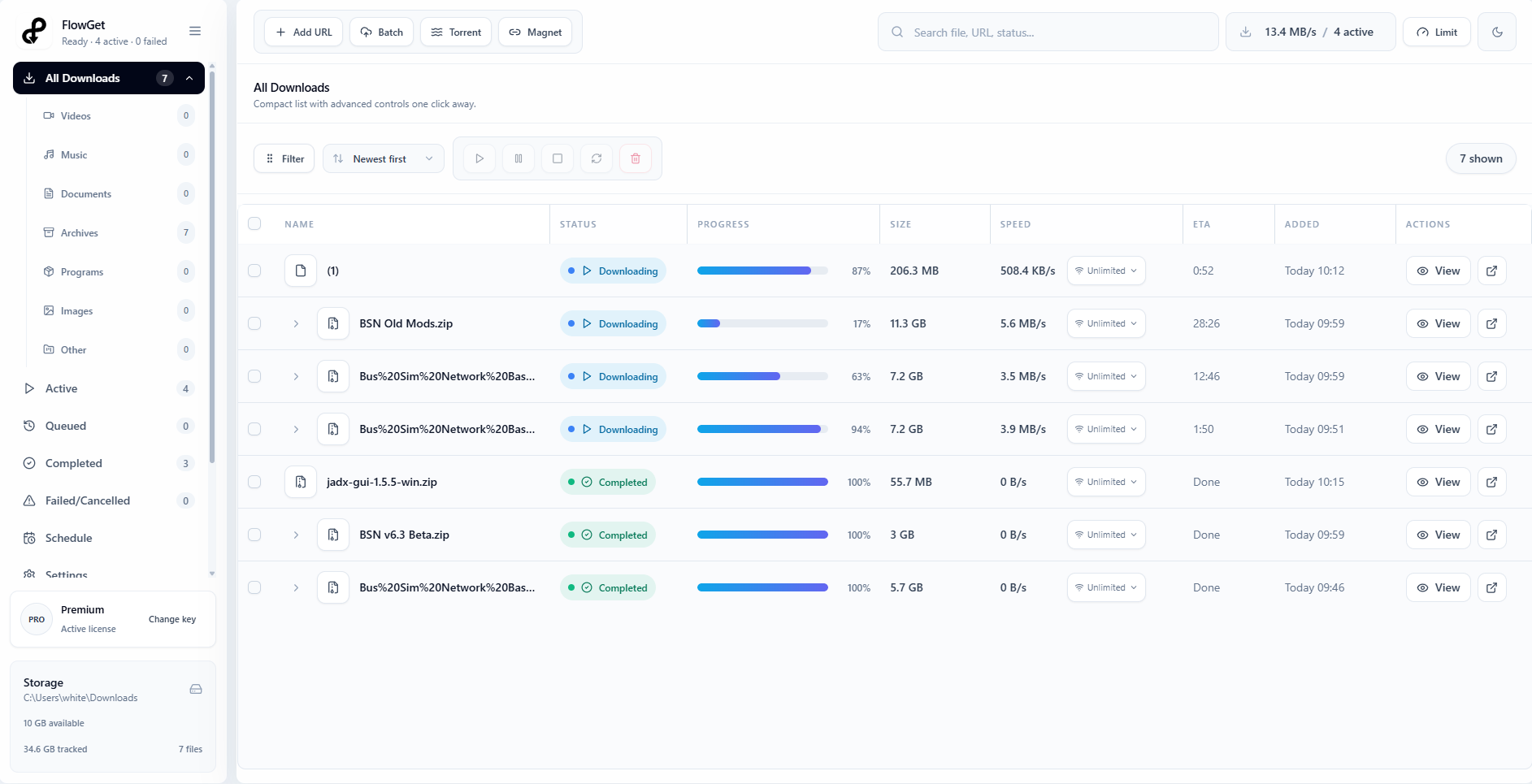Image resolution: width=1532 pixels, height=784 pixels.
Task: Open Unlimited dropdown for BSN v6.3 Beta.zip
Action: click(1106, 535)
